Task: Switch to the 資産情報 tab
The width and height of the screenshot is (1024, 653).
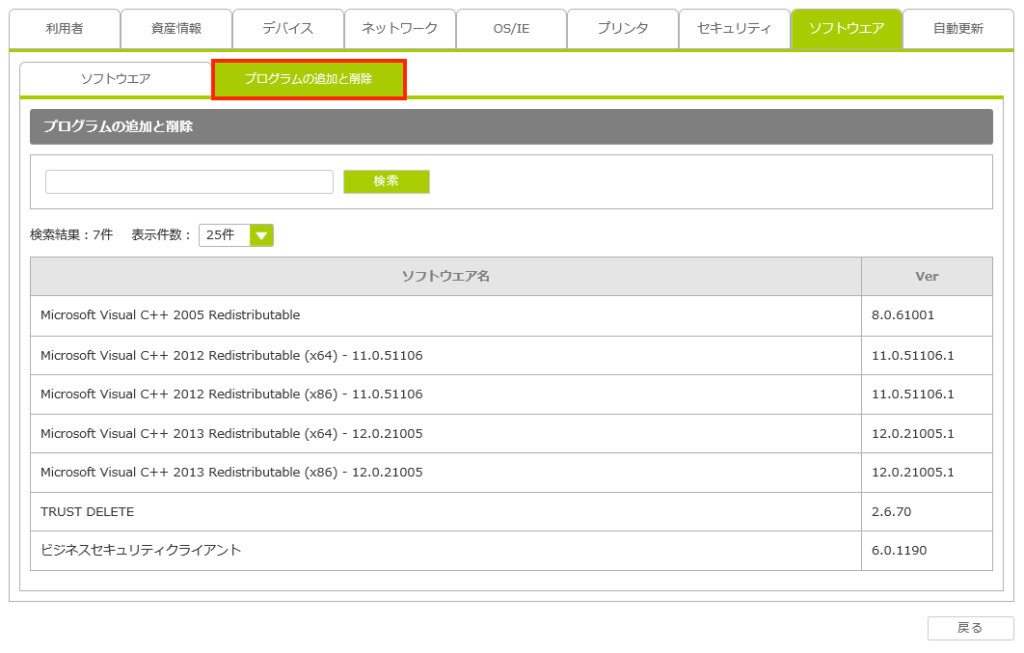Action: [x=176, y=29]
